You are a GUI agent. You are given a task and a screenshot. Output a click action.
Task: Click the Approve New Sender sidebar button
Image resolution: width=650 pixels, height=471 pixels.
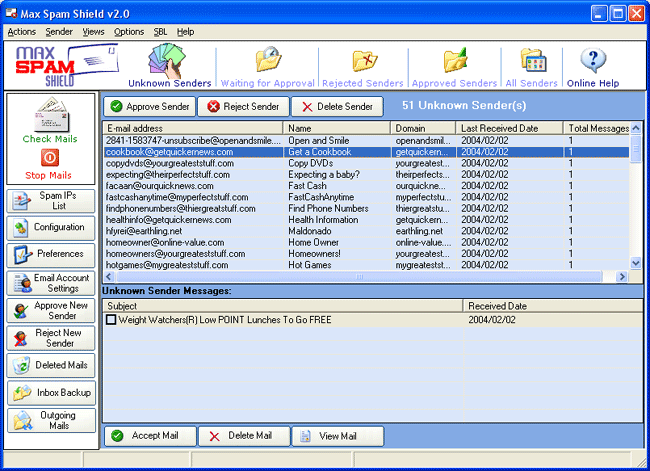pyautogui.click(x=51, y=310)
